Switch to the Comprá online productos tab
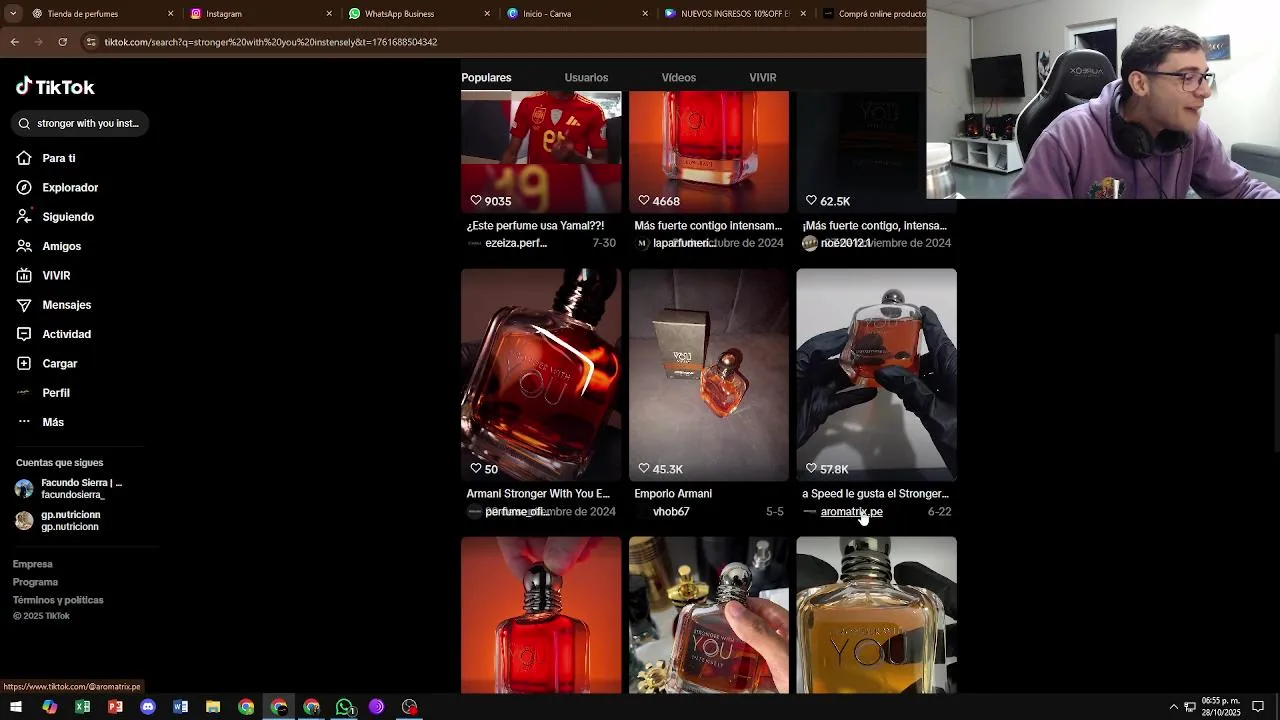This screenshot has height=720, width=1280. point(872,14)
